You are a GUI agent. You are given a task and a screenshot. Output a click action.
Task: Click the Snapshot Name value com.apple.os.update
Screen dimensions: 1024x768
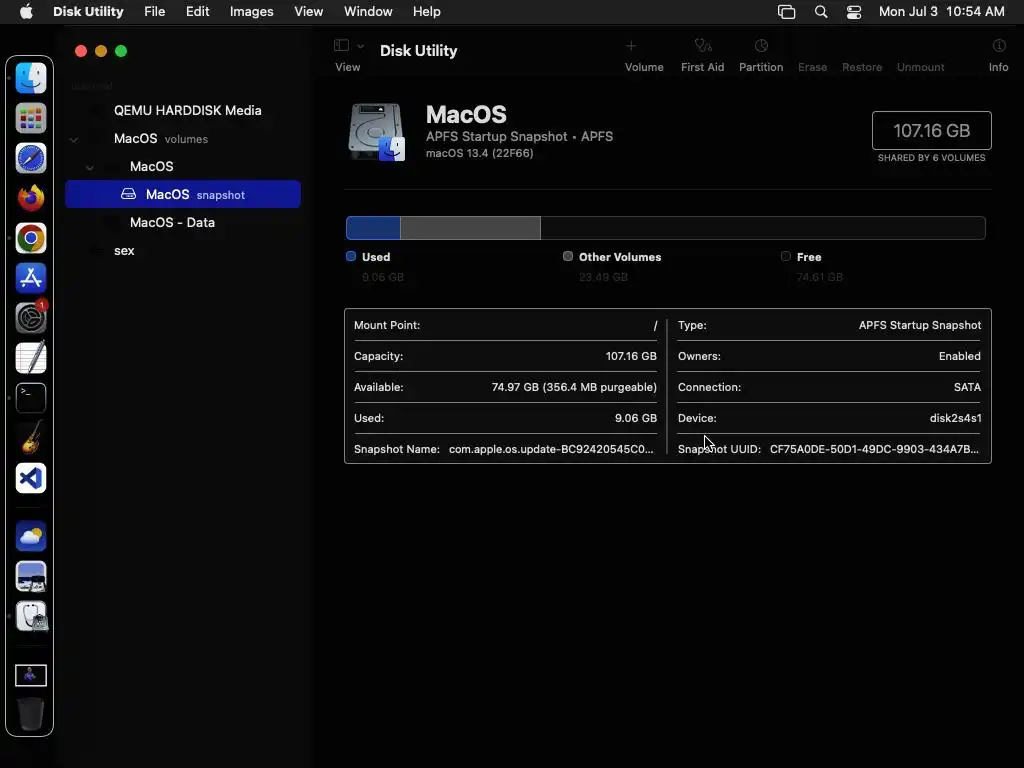point(551,449)
